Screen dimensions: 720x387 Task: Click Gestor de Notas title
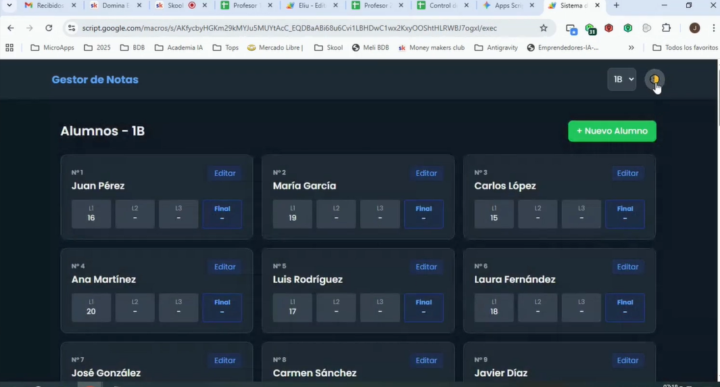pyautogui.click(x=95, y=79)
